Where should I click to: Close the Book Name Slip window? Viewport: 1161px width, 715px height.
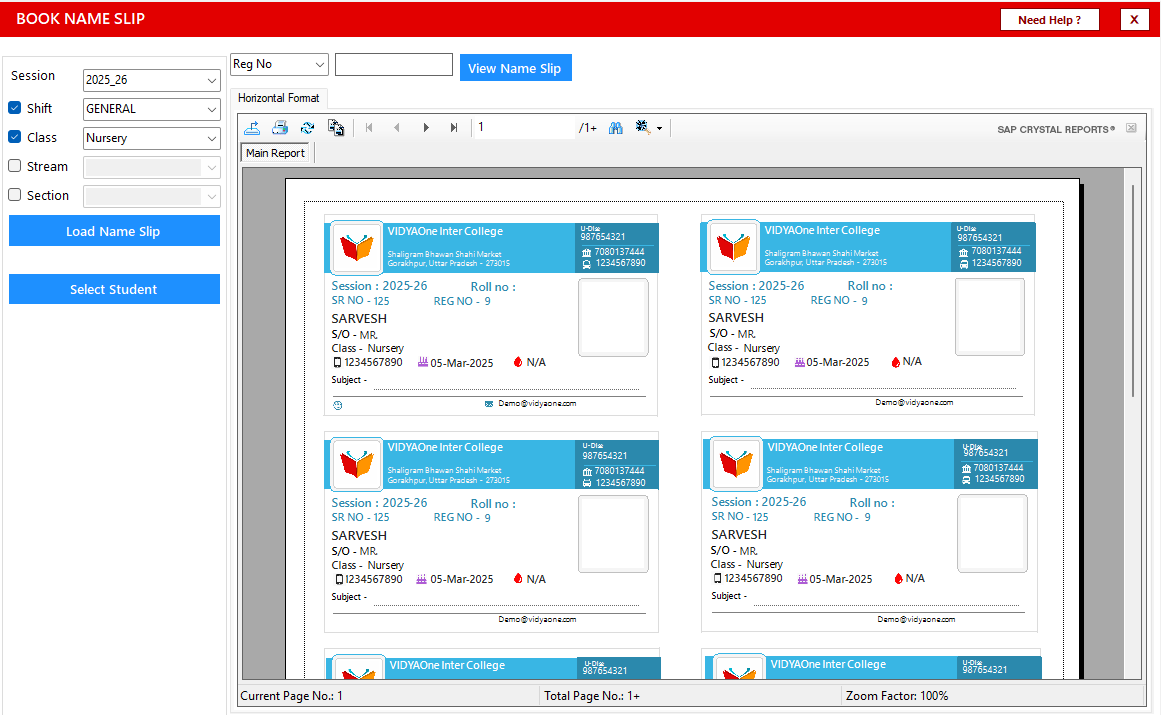[x=1134, y=20]
